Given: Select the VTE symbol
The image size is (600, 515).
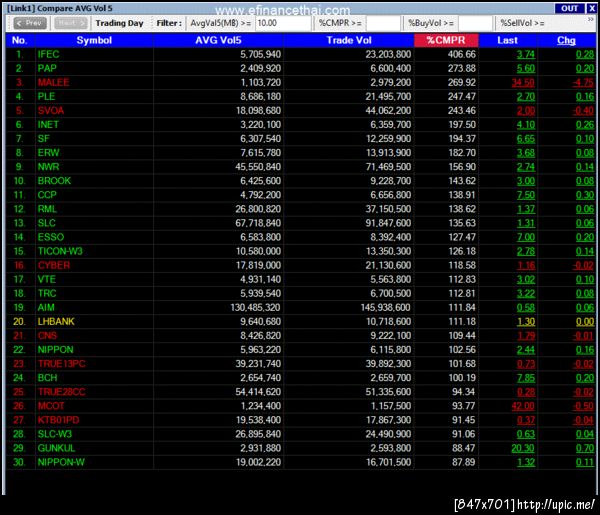Looking at the screenshot, I should (46, 279).
